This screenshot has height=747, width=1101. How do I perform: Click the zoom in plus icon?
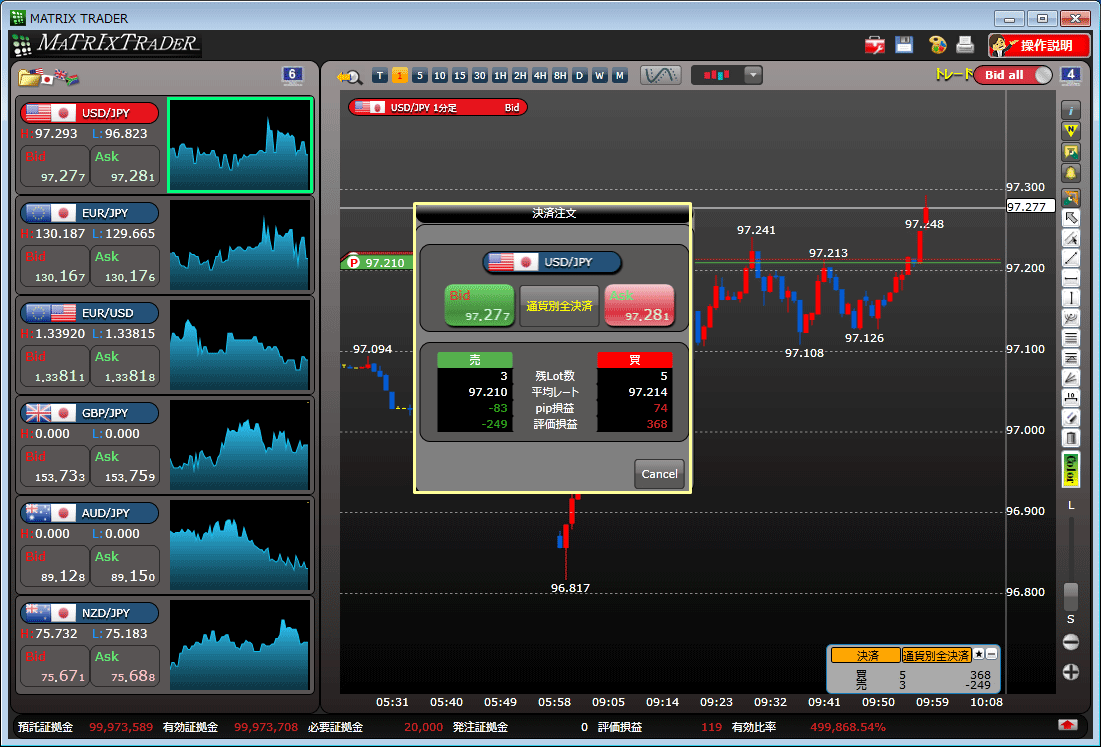pos(1071,672)
